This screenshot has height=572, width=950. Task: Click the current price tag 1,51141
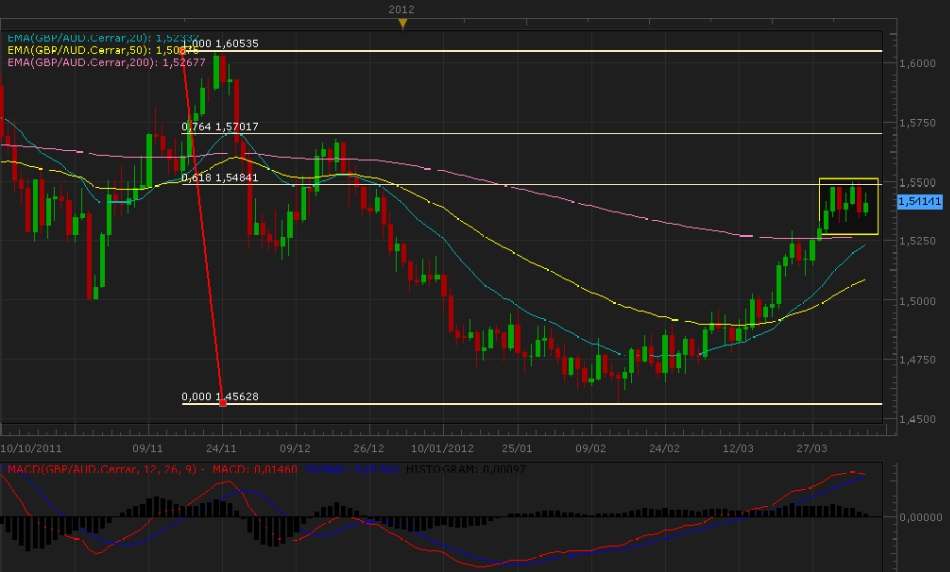click(x=916, y=201)
